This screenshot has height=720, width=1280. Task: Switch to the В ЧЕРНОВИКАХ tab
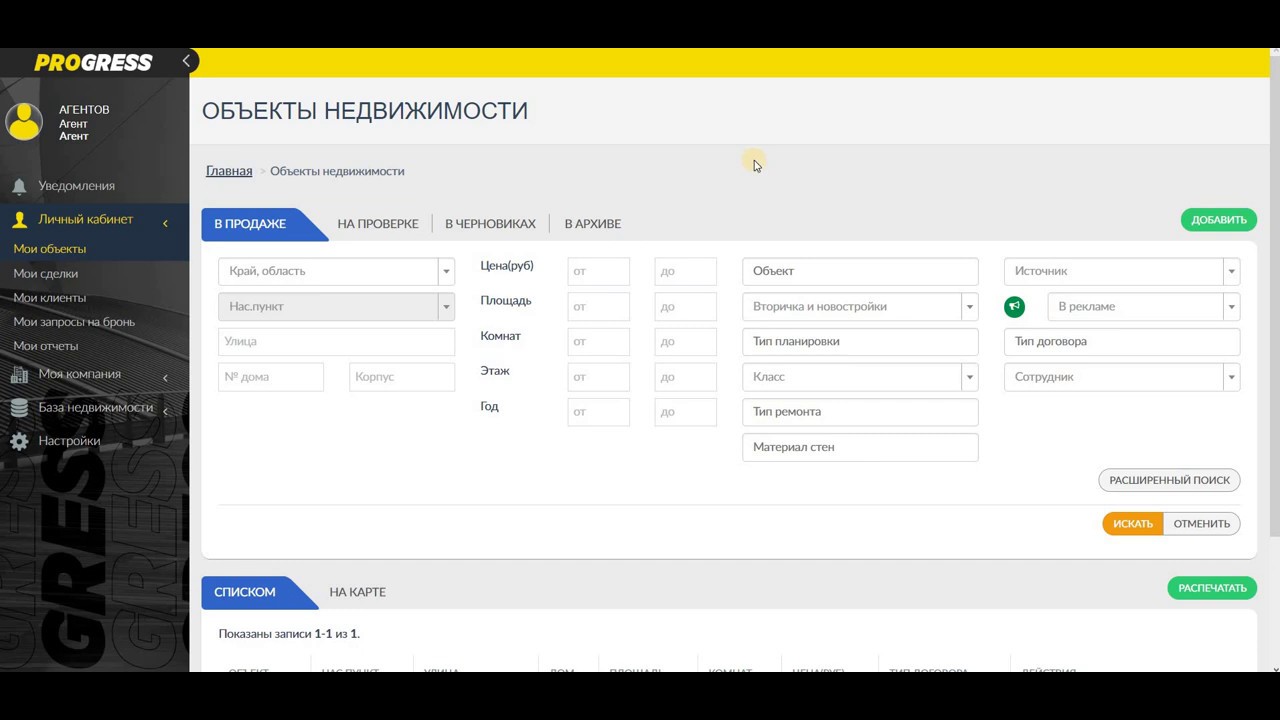click(490, 224)
